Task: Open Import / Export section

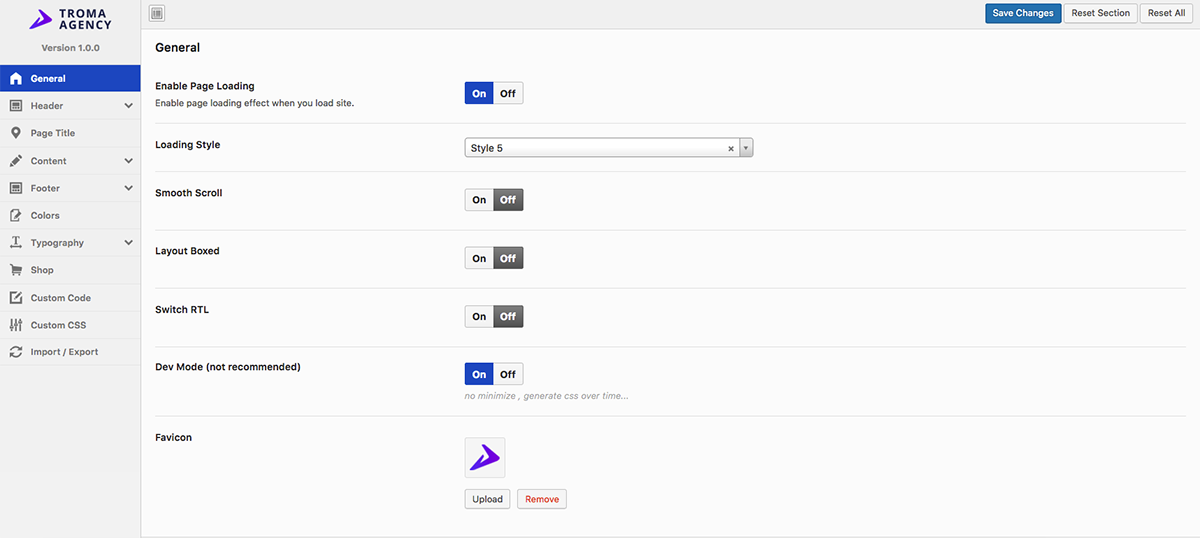Action: (70, 352)
